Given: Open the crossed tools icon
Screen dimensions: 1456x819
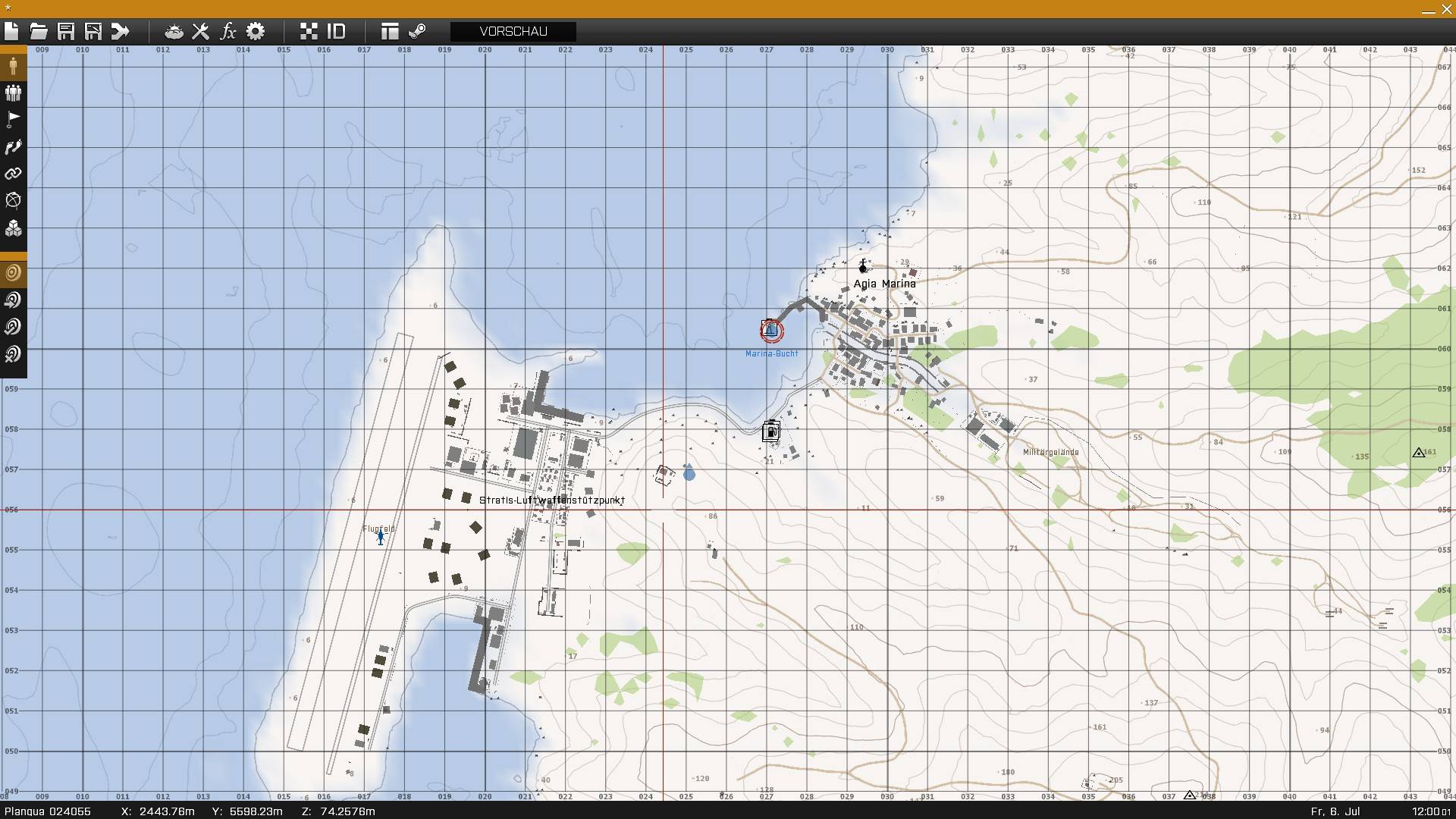Looking at the screenshot, I should point(200,31).
